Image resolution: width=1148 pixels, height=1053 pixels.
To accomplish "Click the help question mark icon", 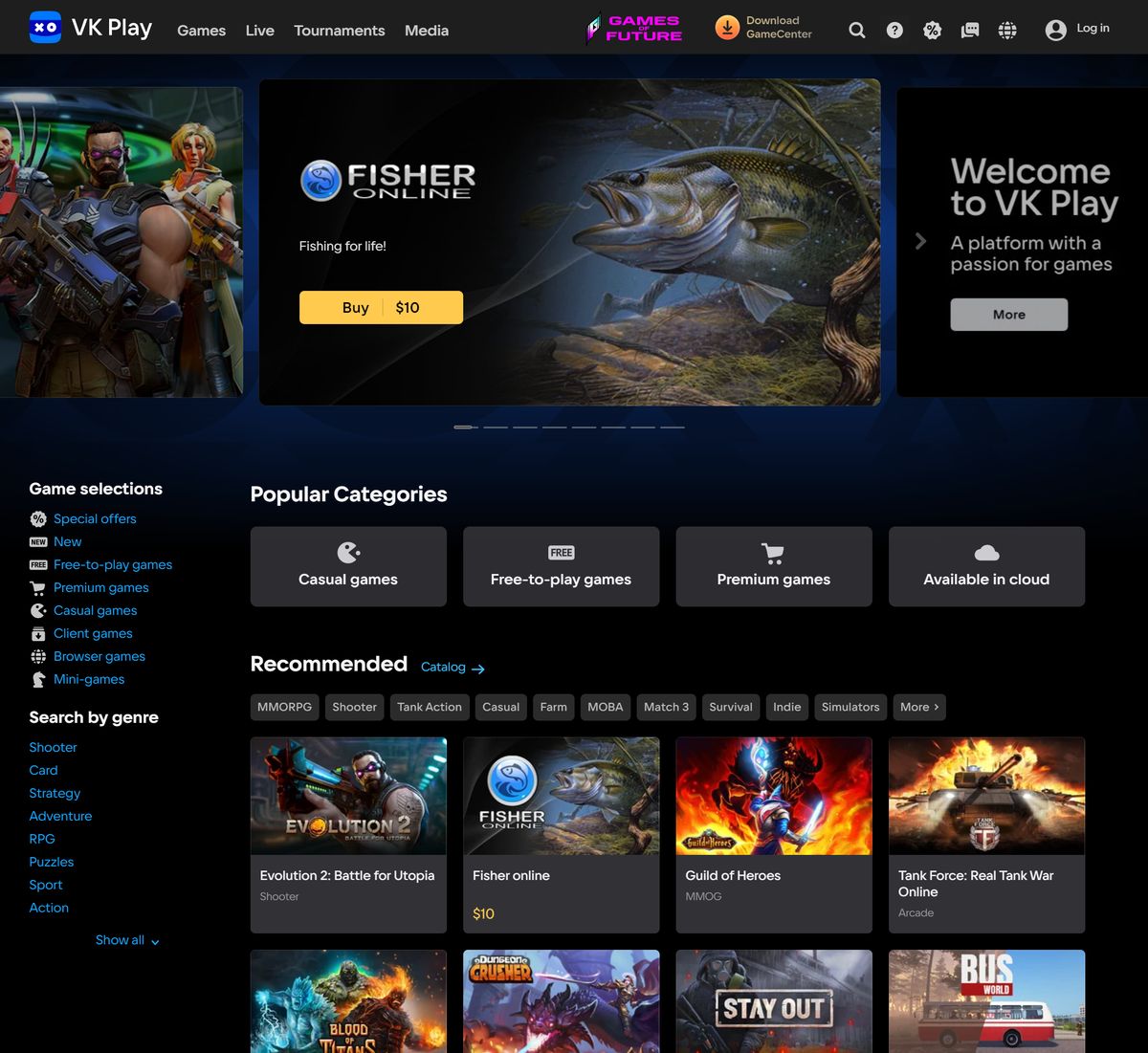I will 894,30.
